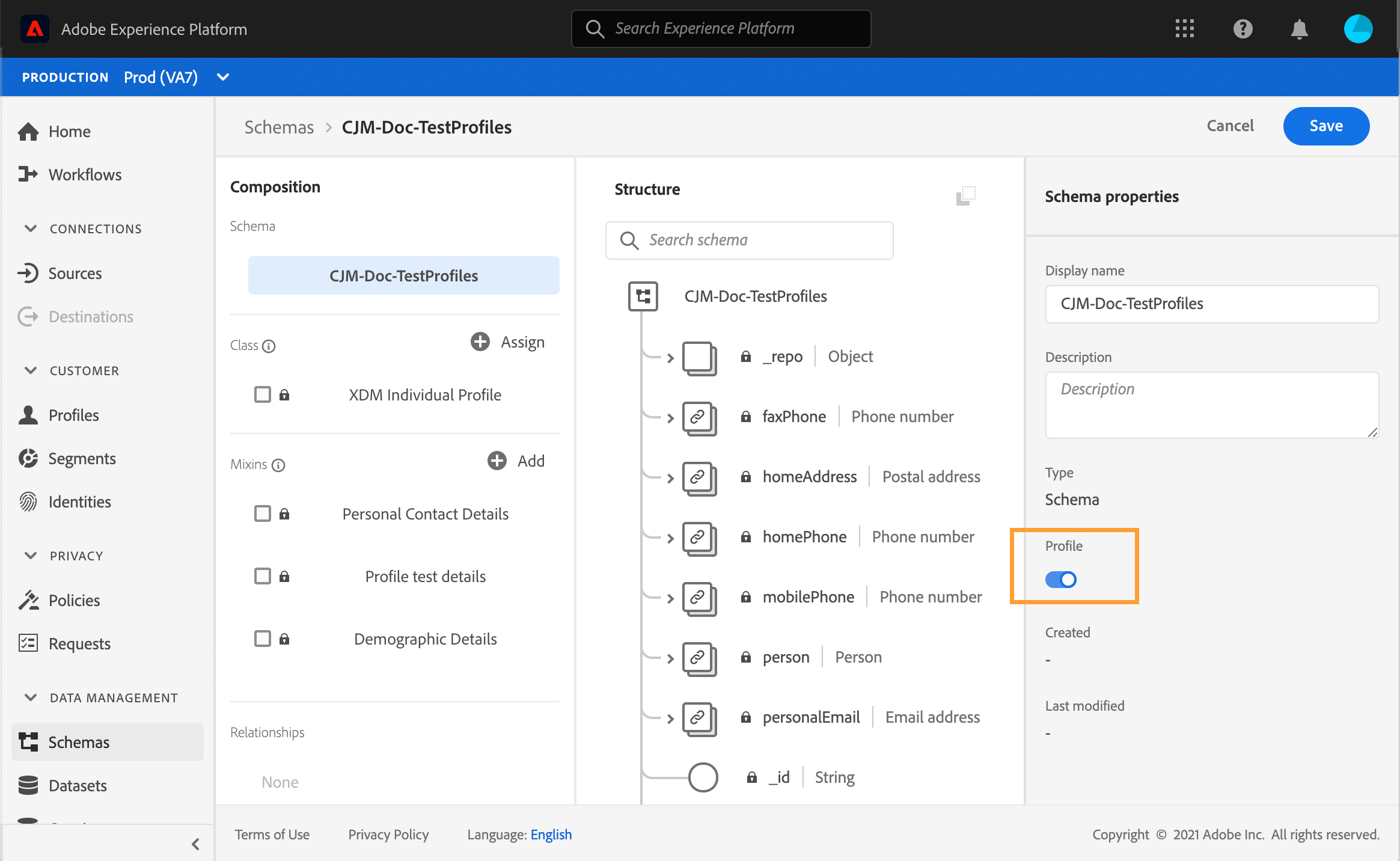Expand the homeAddress field node
The width and height of the screenshot is (1400, 861).
coord(670,478)
